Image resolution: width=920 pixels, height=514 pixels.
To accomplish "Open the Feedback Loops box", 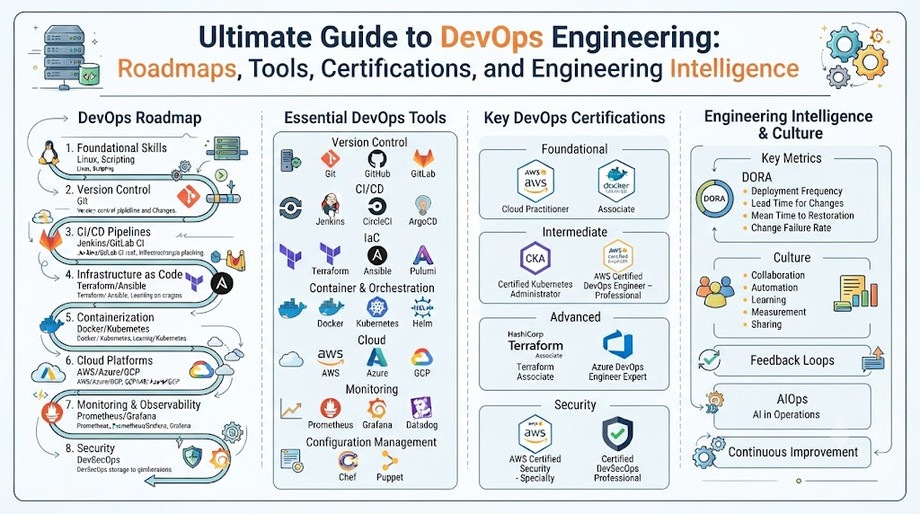I will point(792,360).
